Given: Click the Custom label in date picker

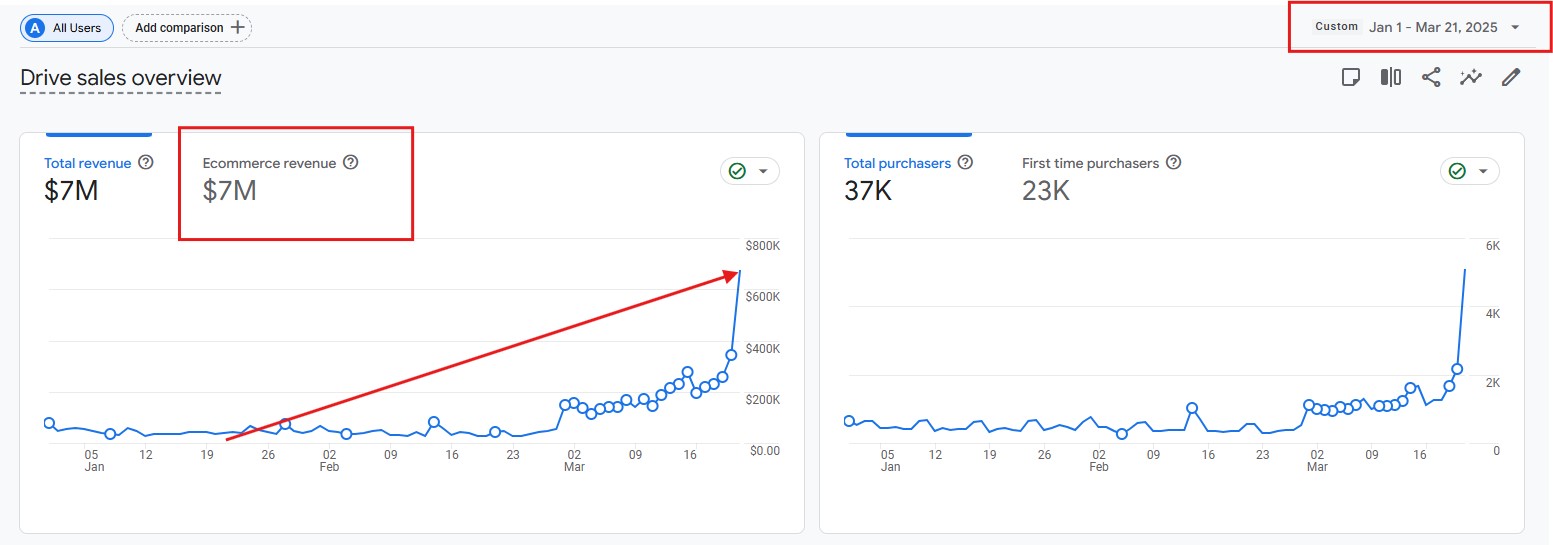Looking at the screenshot, I should (x=1336, y=27).
